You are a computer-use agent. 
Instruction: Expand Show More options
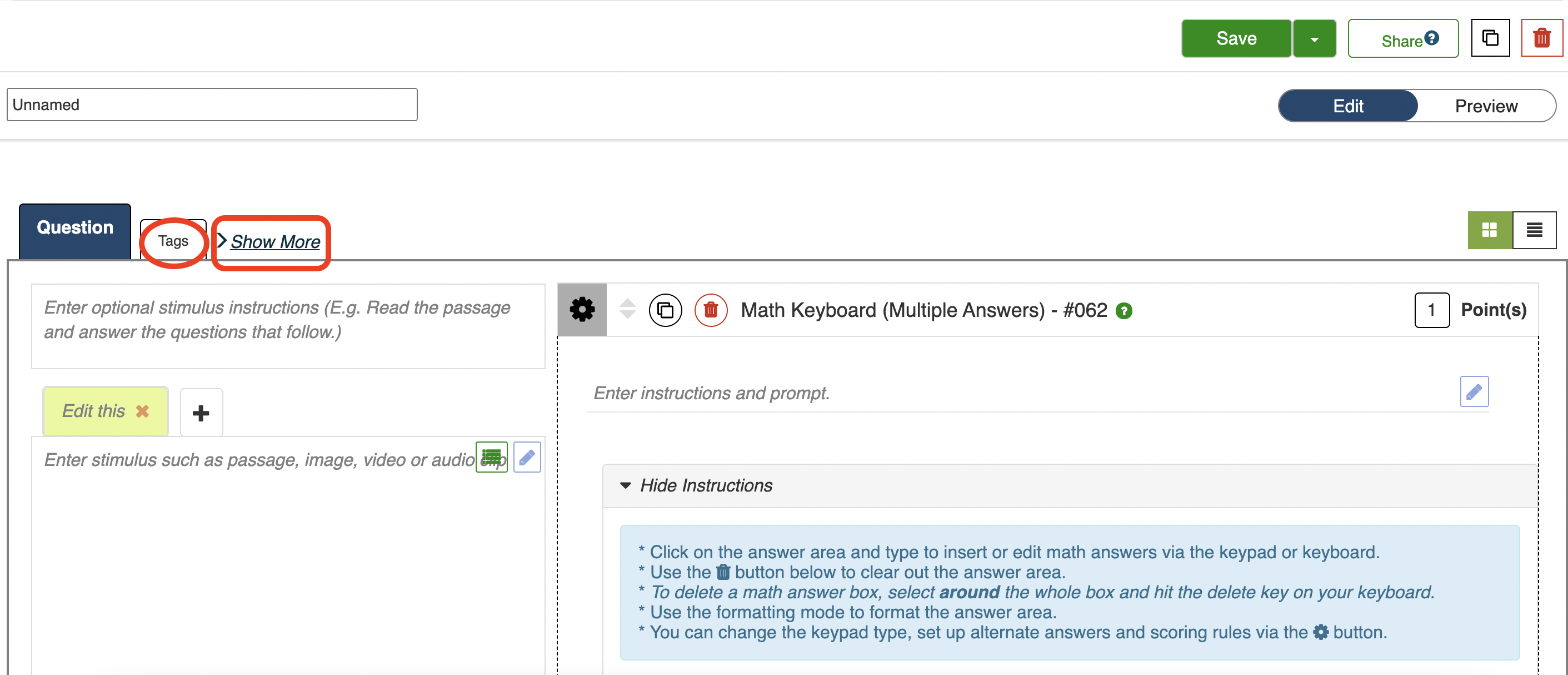click(274, 242)
